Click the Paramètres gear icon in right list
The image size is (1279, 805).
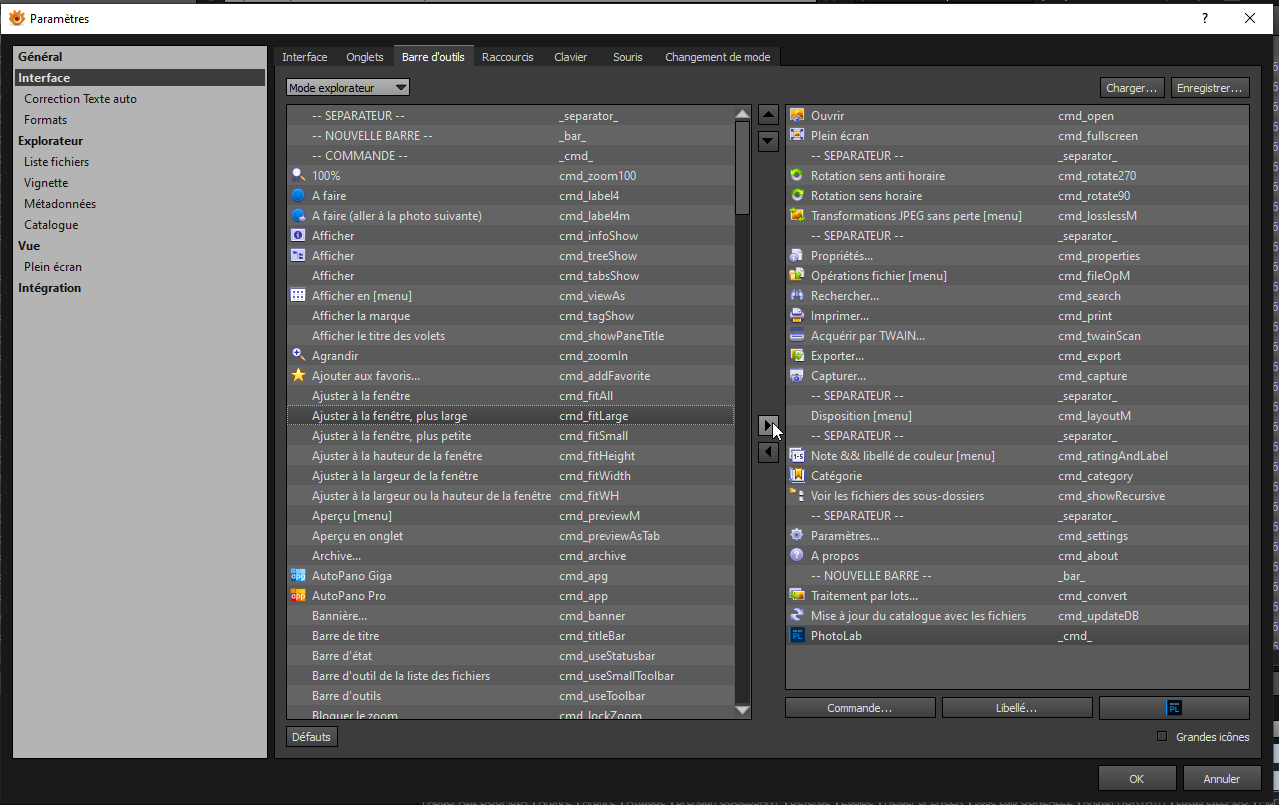tap(797, 536)
